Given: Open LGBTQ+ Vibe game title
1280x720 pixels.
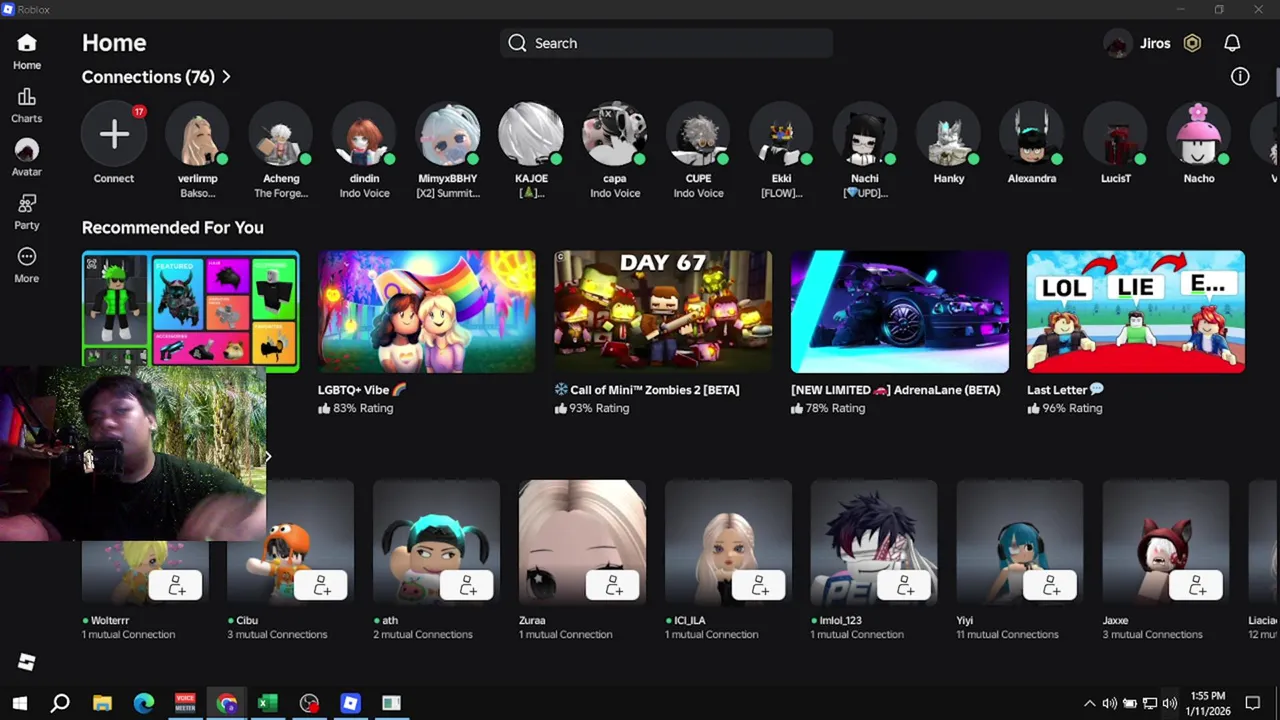Looking at the screenshot, I should click(x=362, y=390).
